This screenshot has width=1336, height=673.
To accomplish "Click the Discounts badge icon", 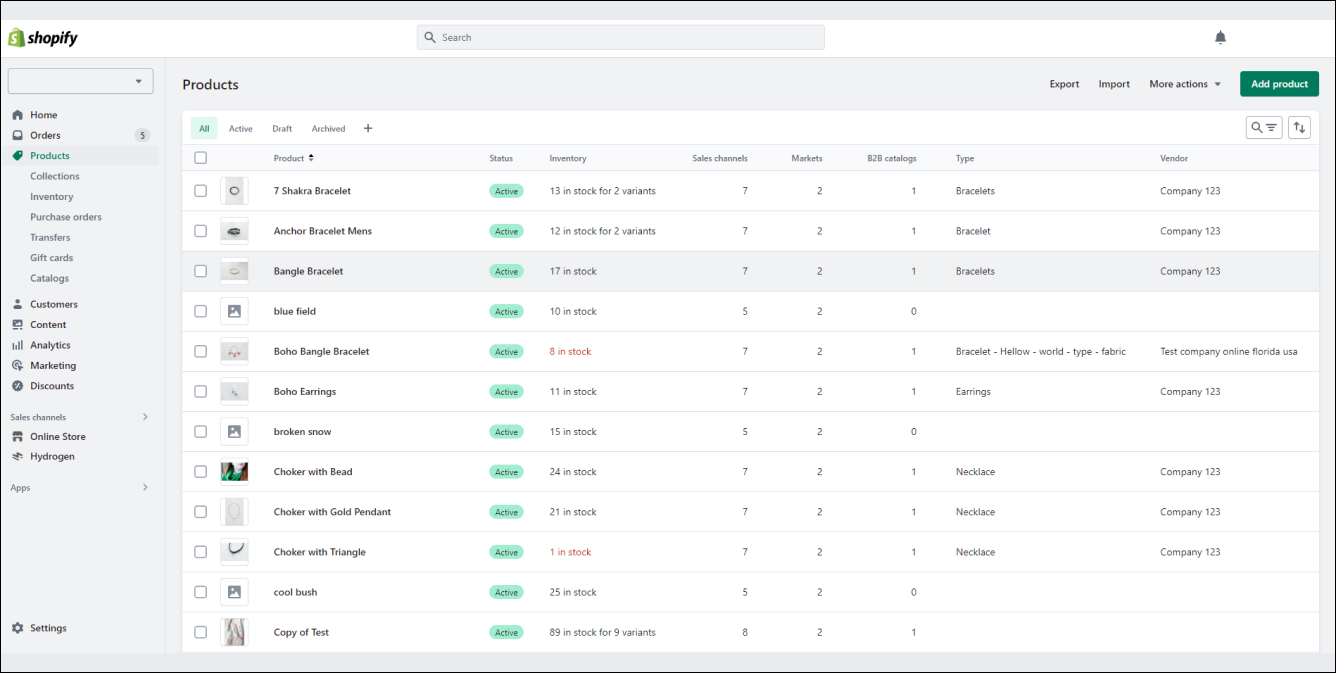I will tap(17, 386).
